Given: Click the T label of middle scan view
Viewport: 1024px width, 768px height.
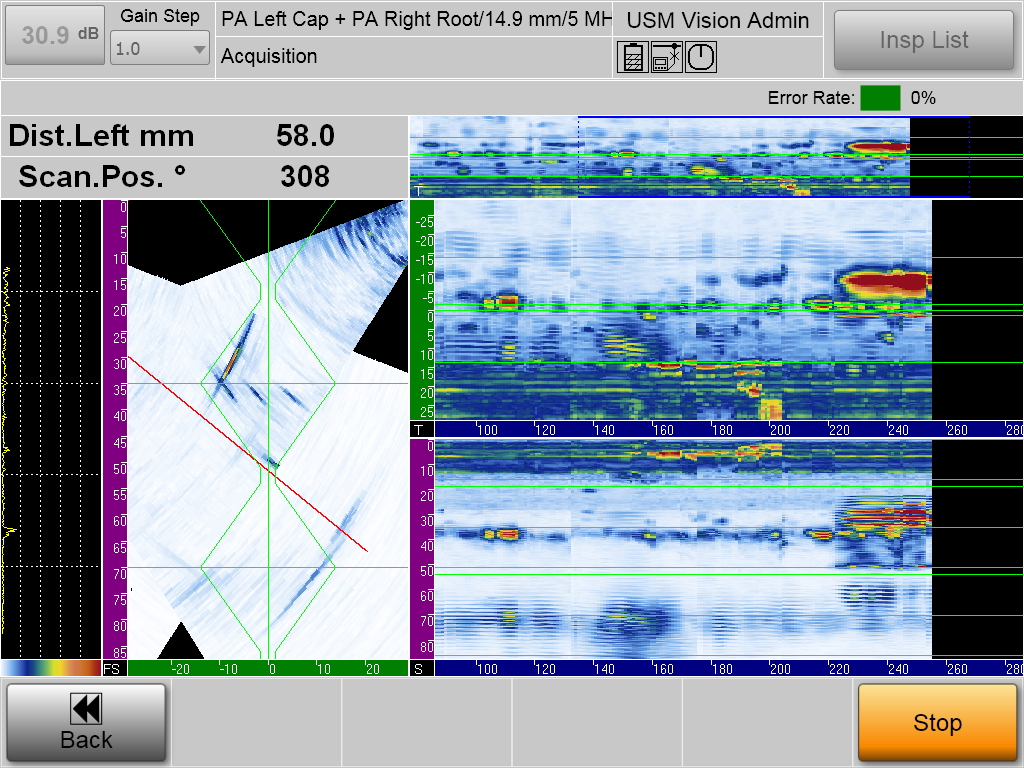Looking at the screenshot, I should click(x=418, y=429).
